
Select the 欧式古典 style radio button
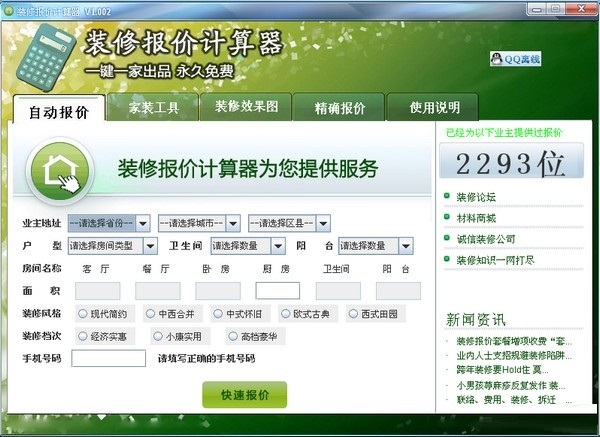pos(285,314)
